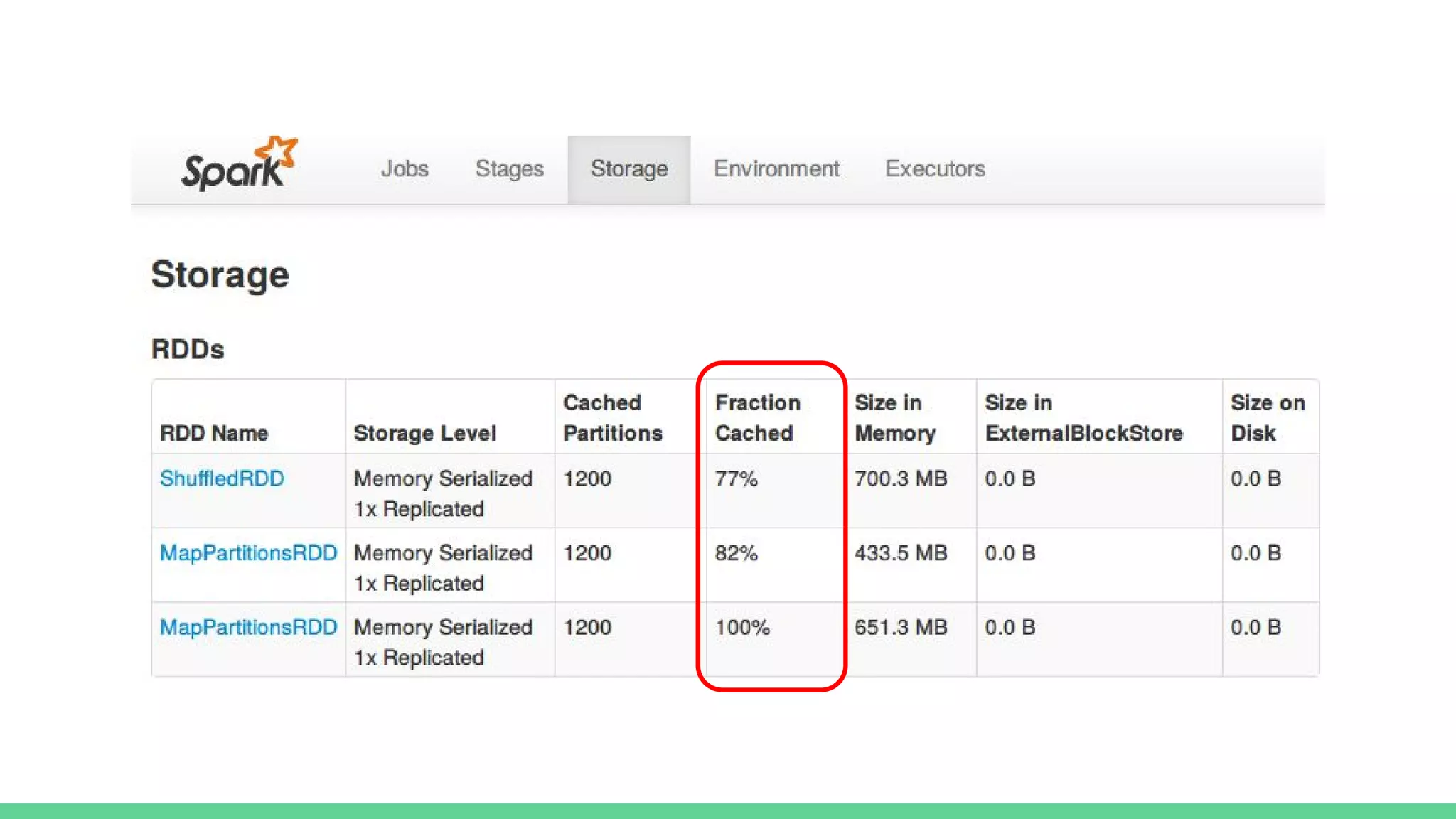Click the Storage Level column header
Image resolution: width=1456 pixels, height=819 pixels.
pyautogui.click(x=424, y=433)
